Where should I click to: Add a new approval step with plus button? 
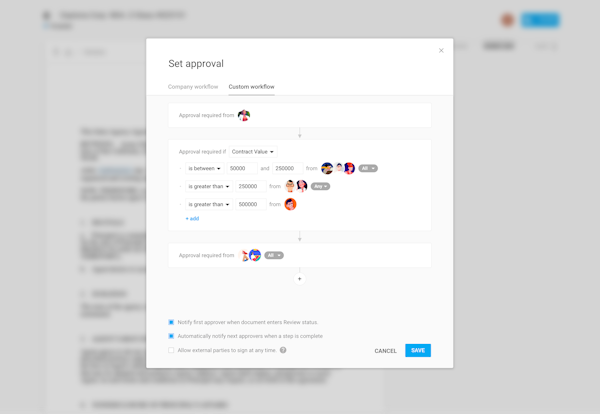point(300,279)
